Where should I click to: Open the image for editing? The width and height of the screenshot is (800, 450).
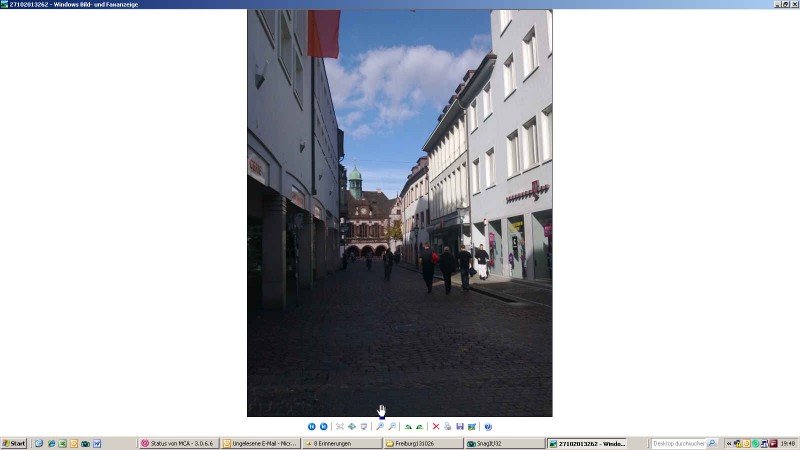(x=471, y=426)
